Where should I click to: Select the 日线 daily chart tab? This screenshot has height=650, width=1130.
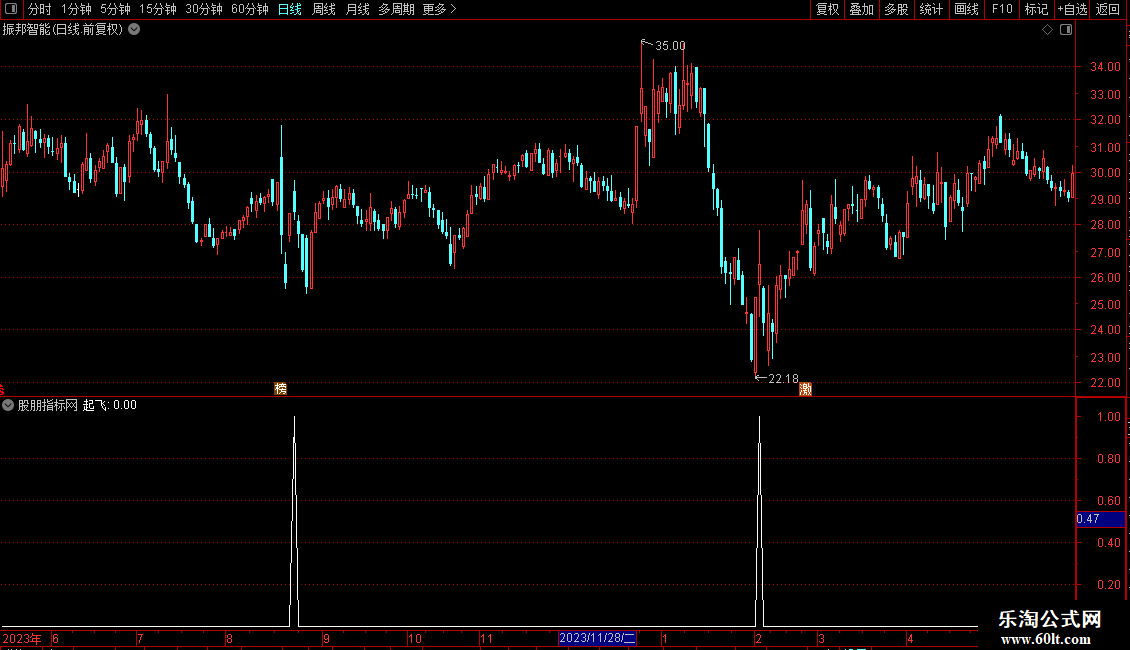(x=290, y=9)
